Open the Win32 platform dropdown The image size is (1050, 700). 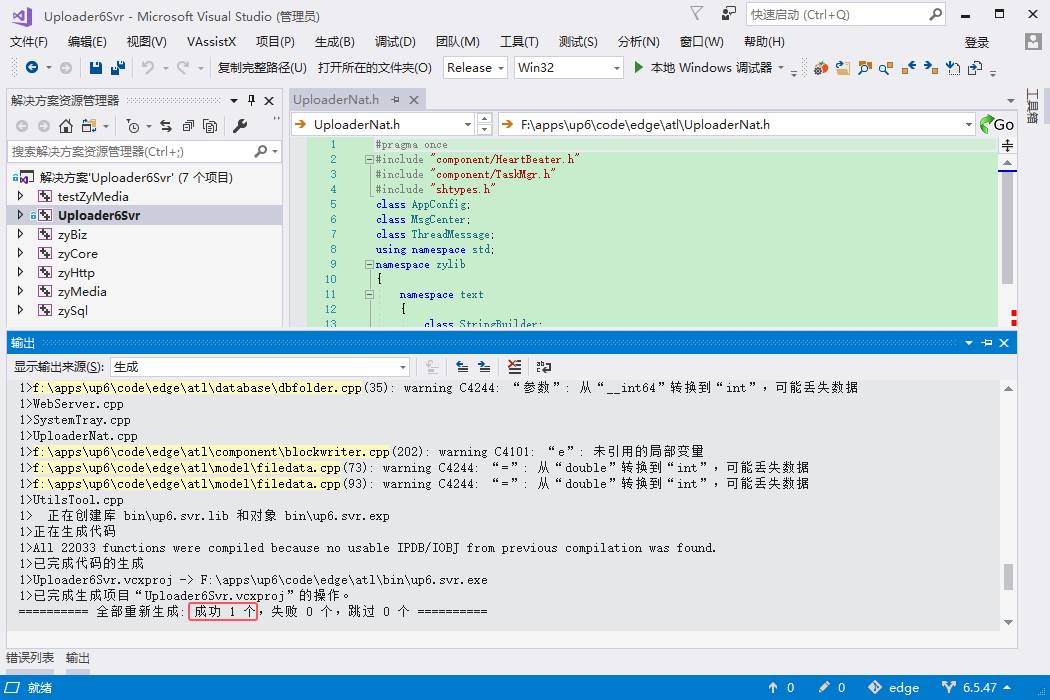click(568, 68)
